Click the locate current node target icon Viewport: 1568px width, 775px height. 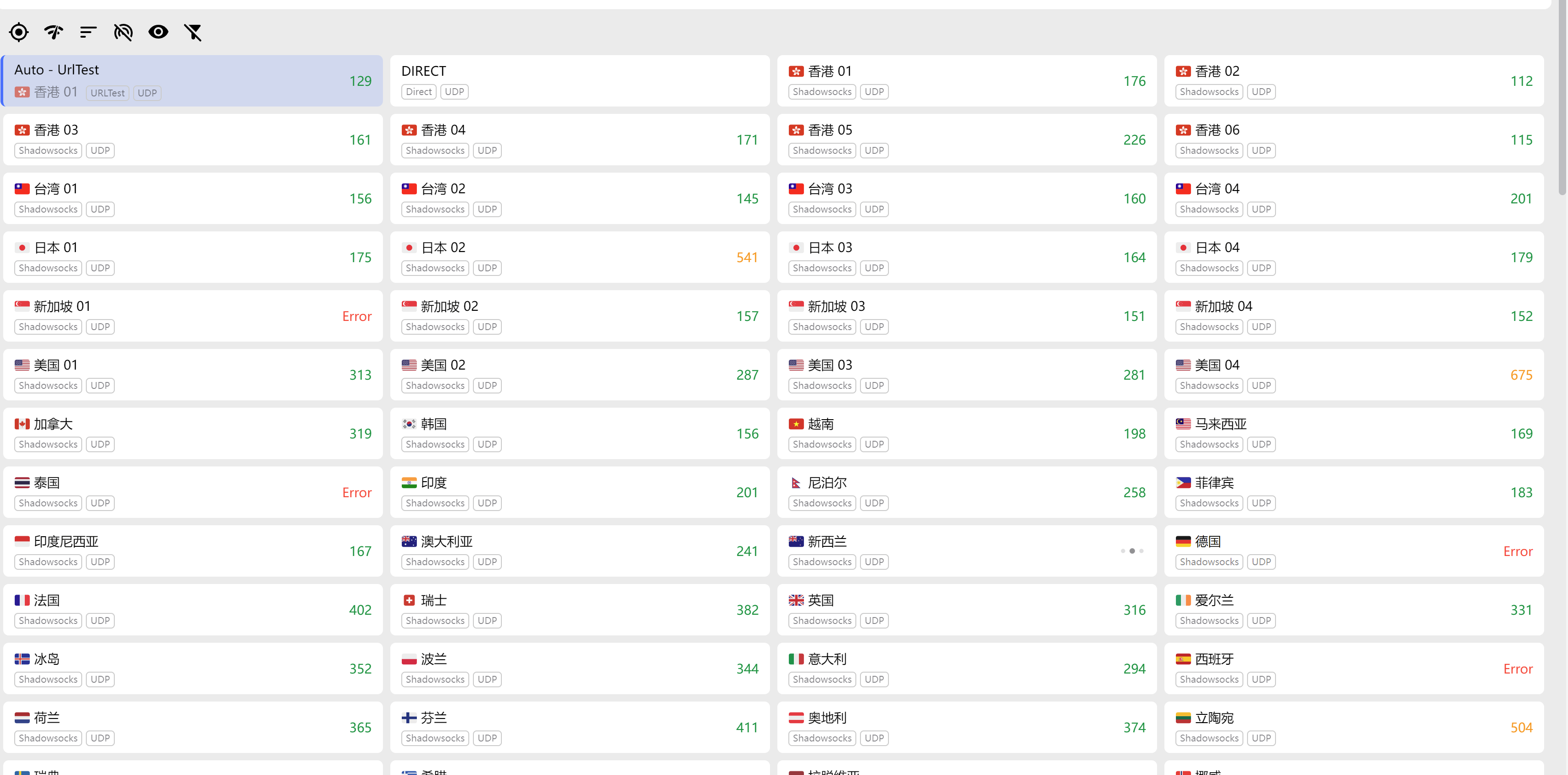coord(19,32)
